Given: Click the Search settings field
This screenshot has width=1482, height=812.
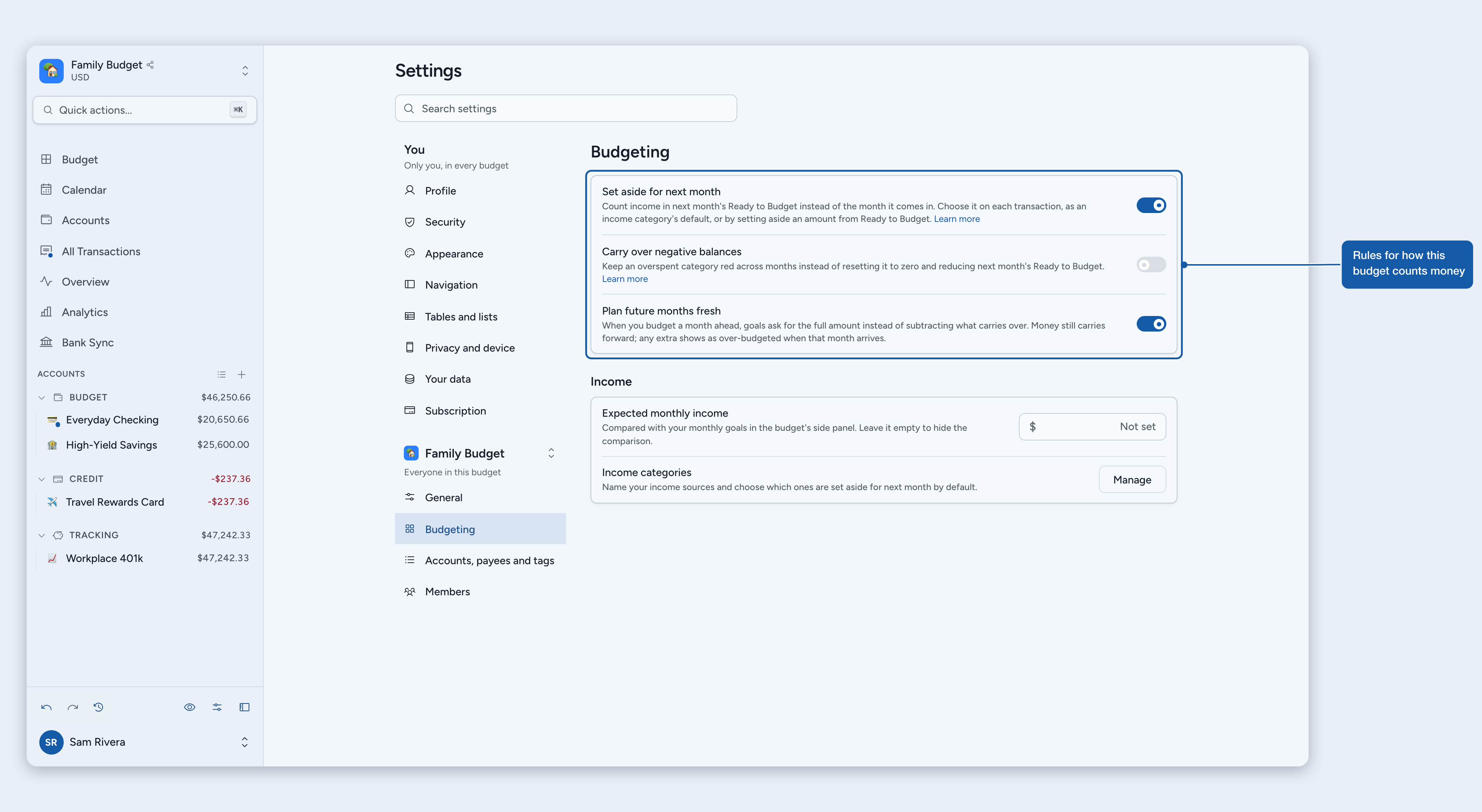Looking at the screenshot, I should [x=566, y=109].
